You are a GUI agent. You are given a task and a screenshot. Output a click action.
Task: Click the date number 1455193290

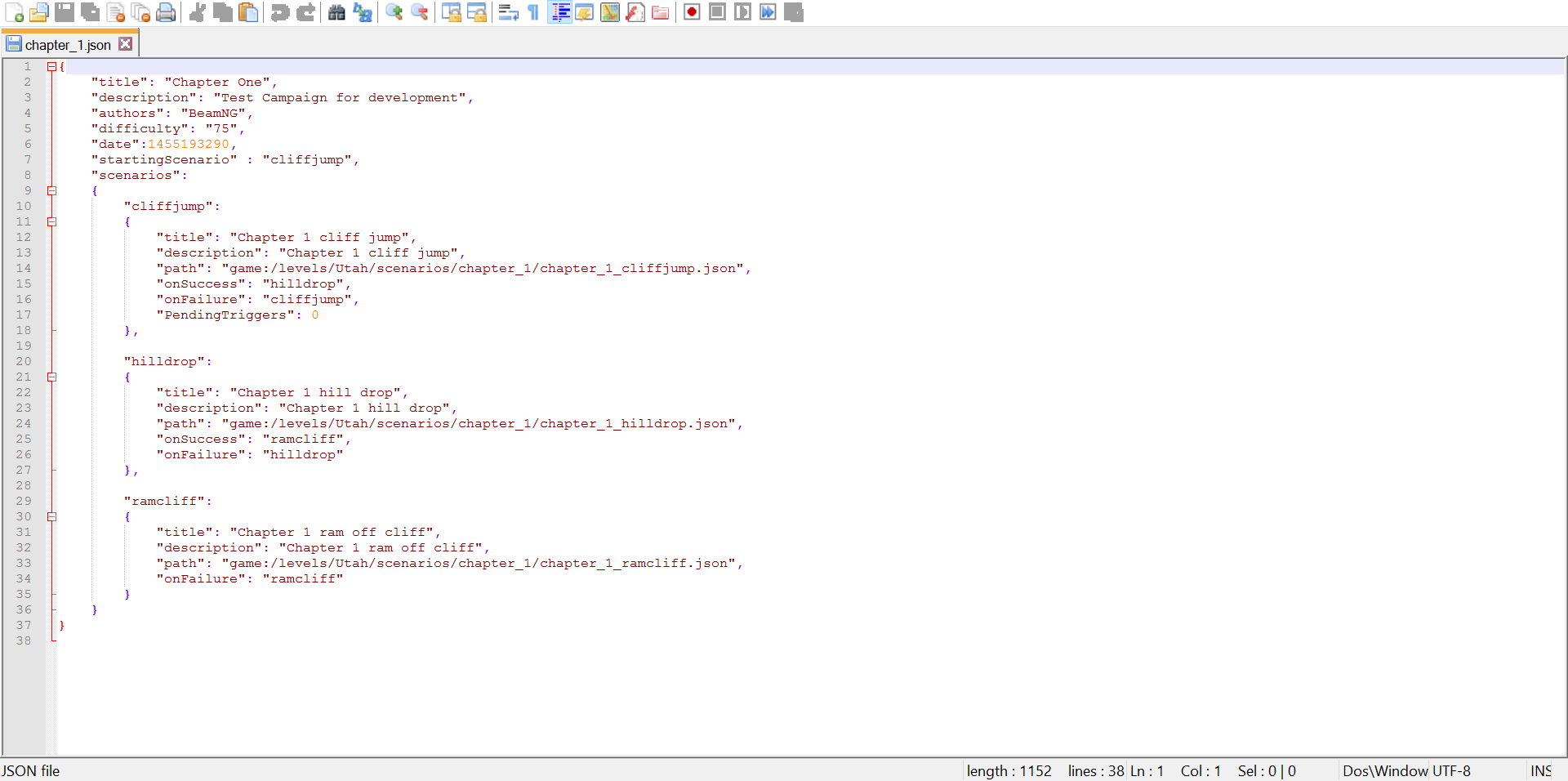pyautogui.click(x=189, y=144)
